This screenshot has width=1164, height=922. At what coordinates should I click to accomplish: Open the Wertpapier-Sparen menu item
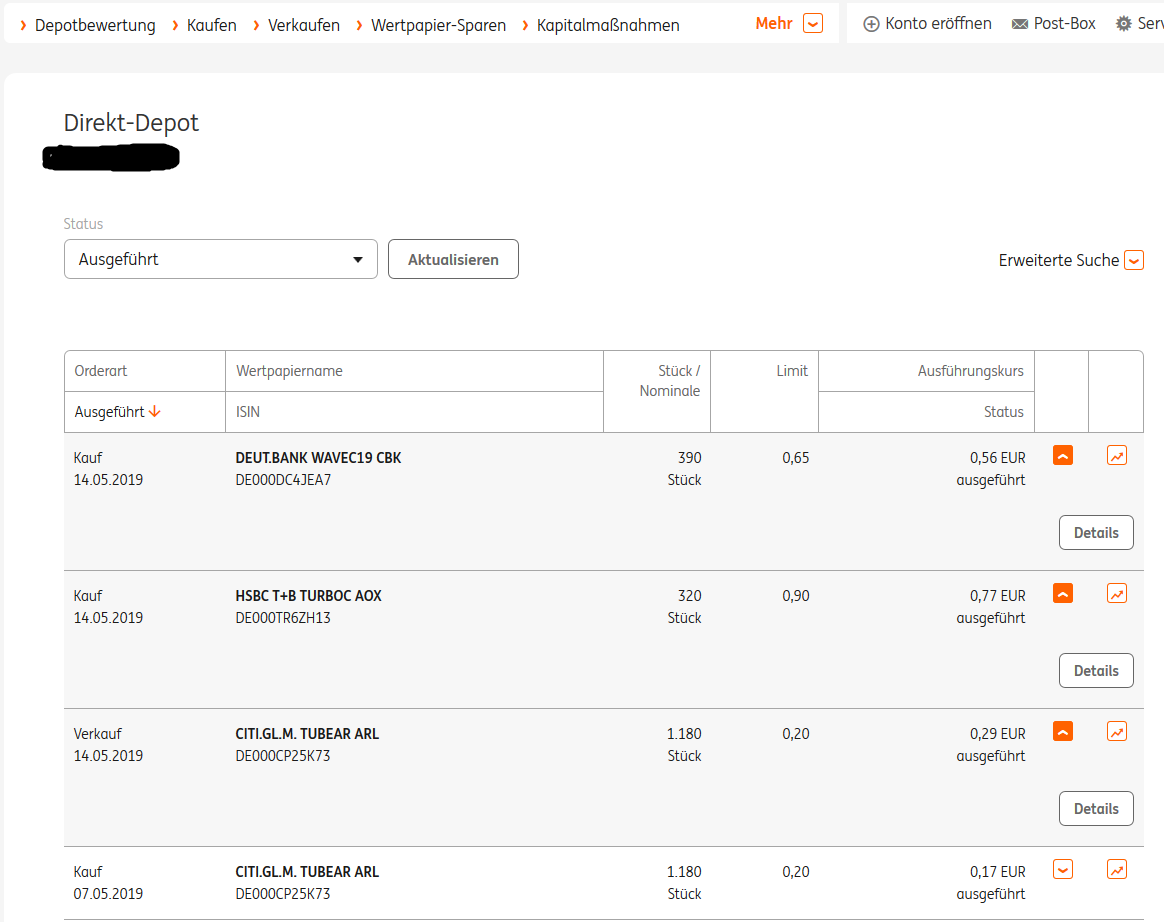438,25
